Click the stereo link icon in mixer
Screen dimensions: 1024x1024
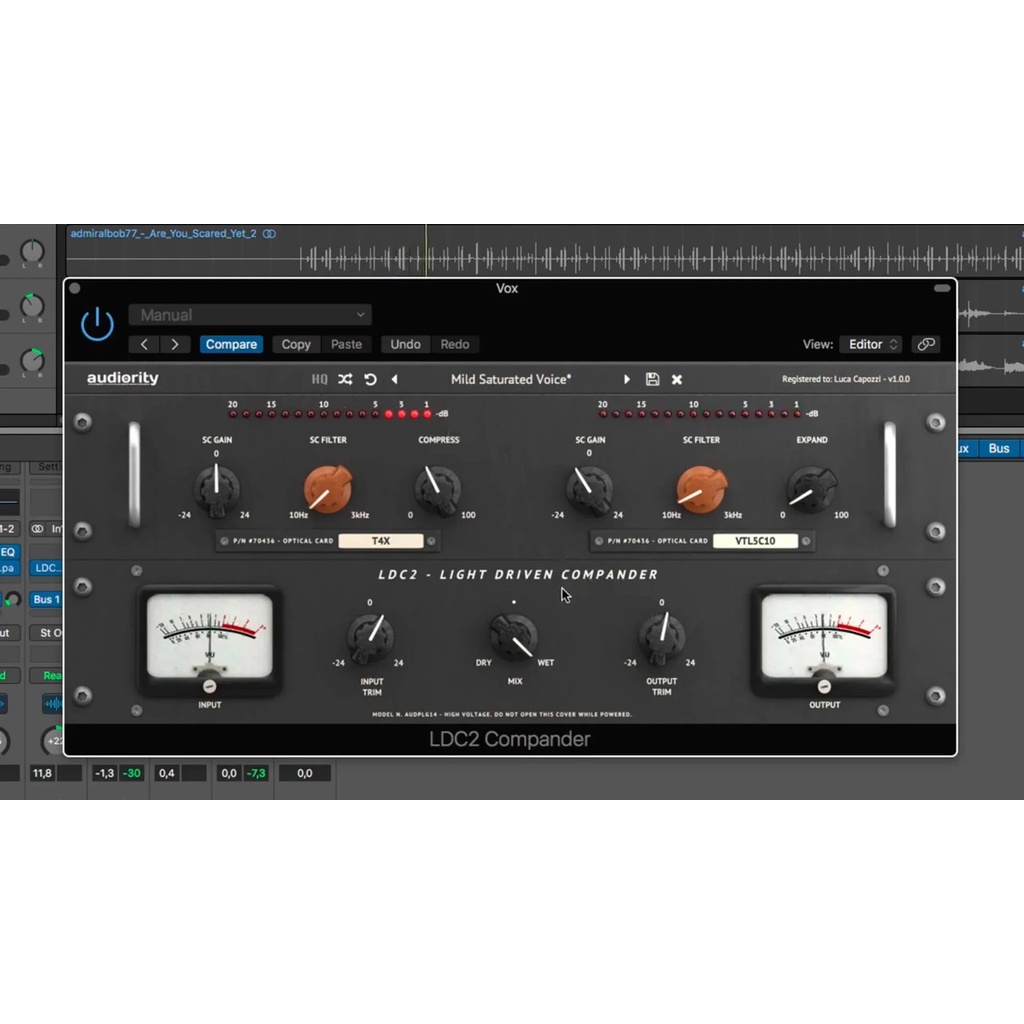[x=37, y=529]
